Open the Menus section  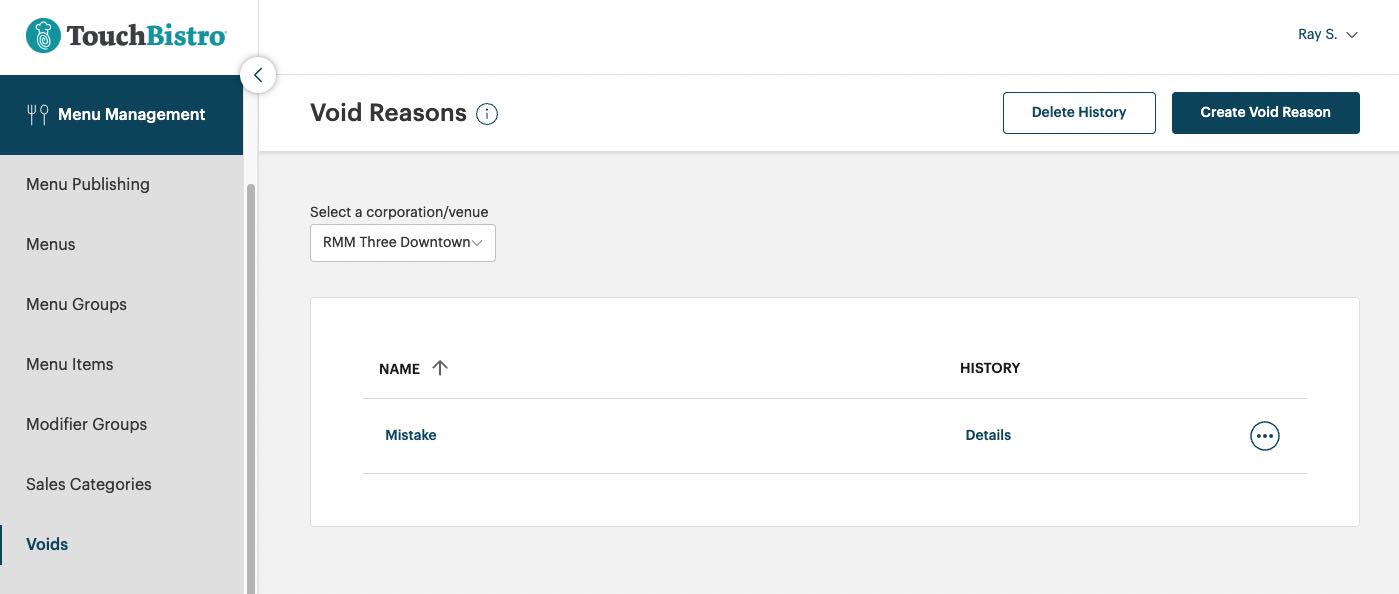pos(50,244)
